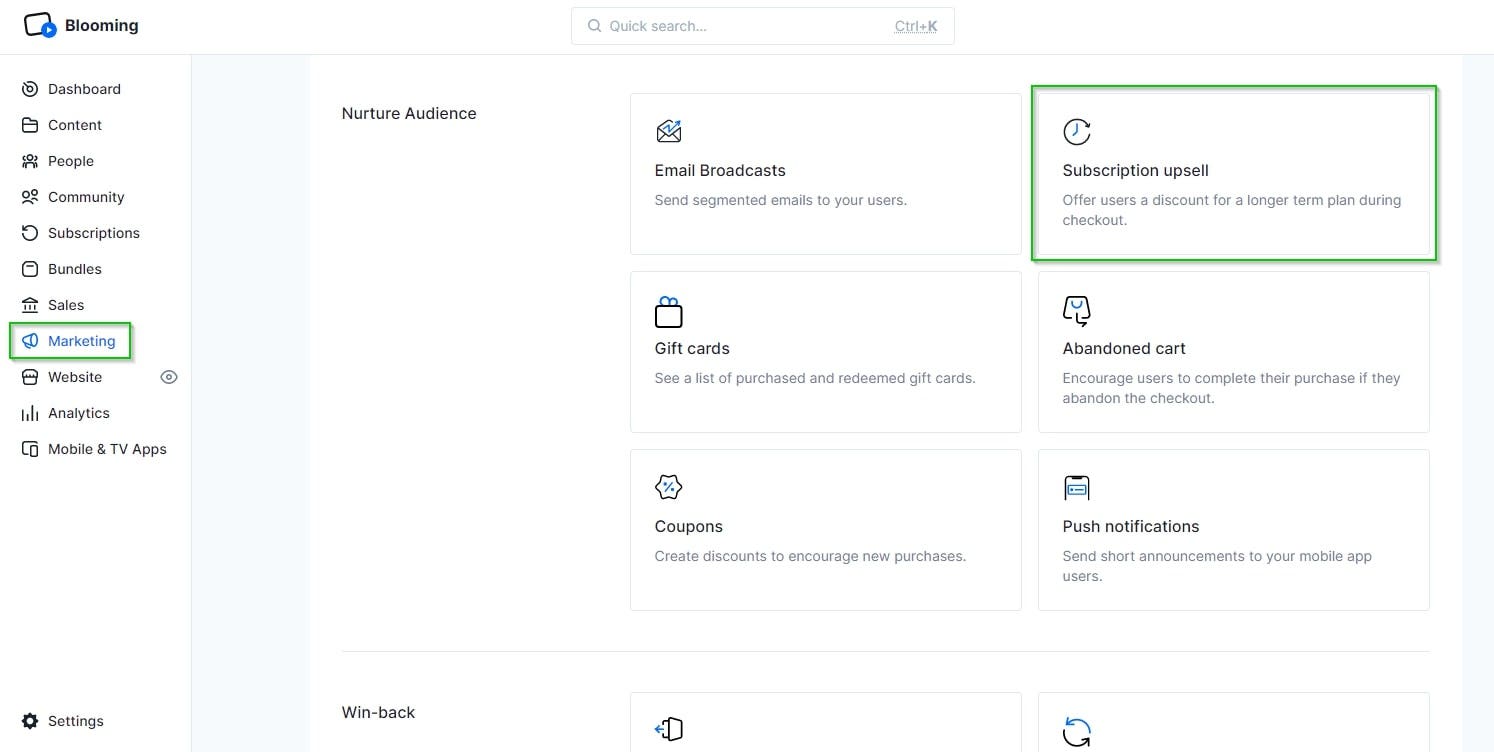Click the Push notifications icon
Image resolution: width=1494 pixels, height=752 pixels.
pyautogui.click(x=1076, y=487)
